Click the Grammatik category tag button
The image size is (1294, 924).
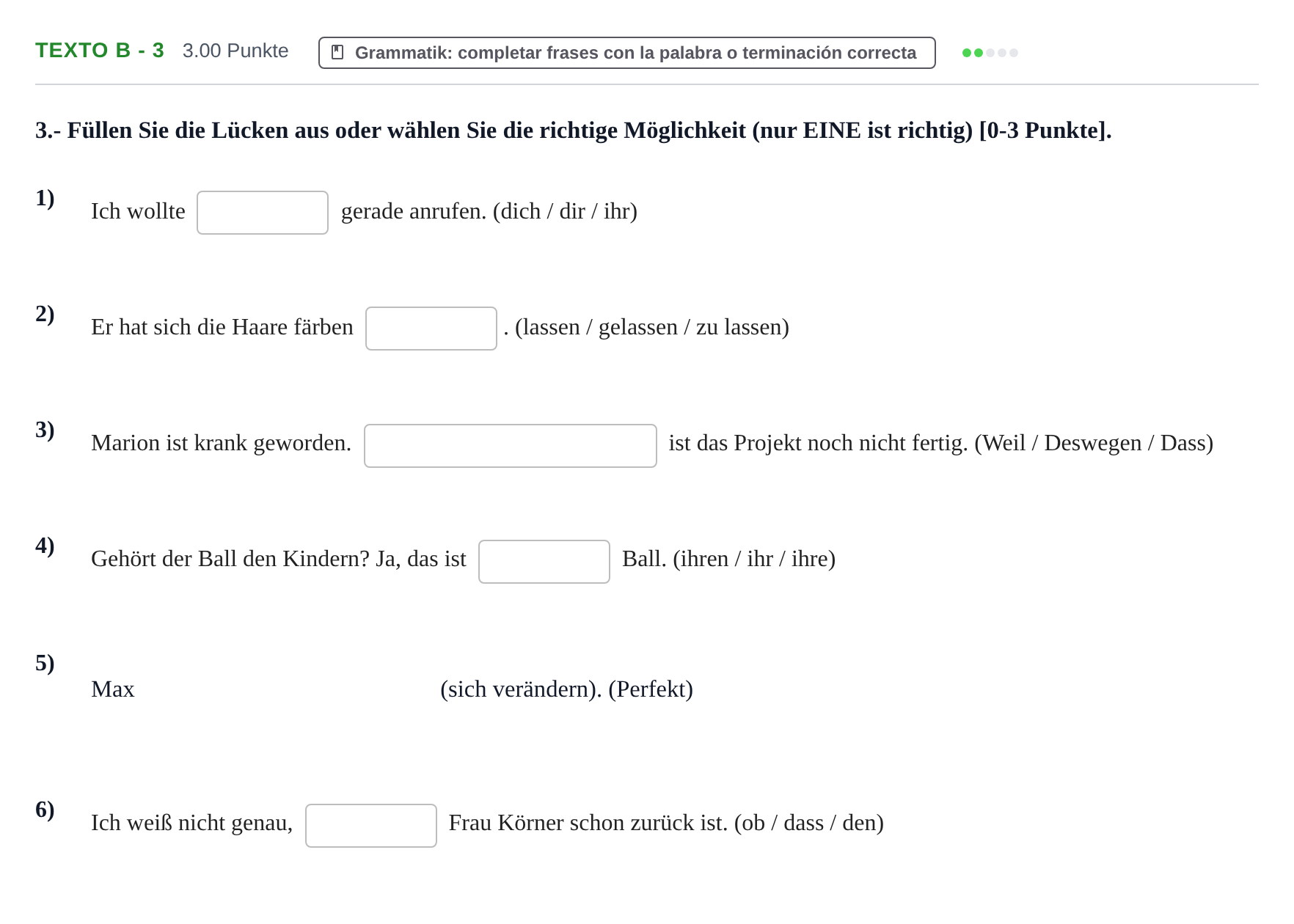pyautogui.click(x=627, y=53)
